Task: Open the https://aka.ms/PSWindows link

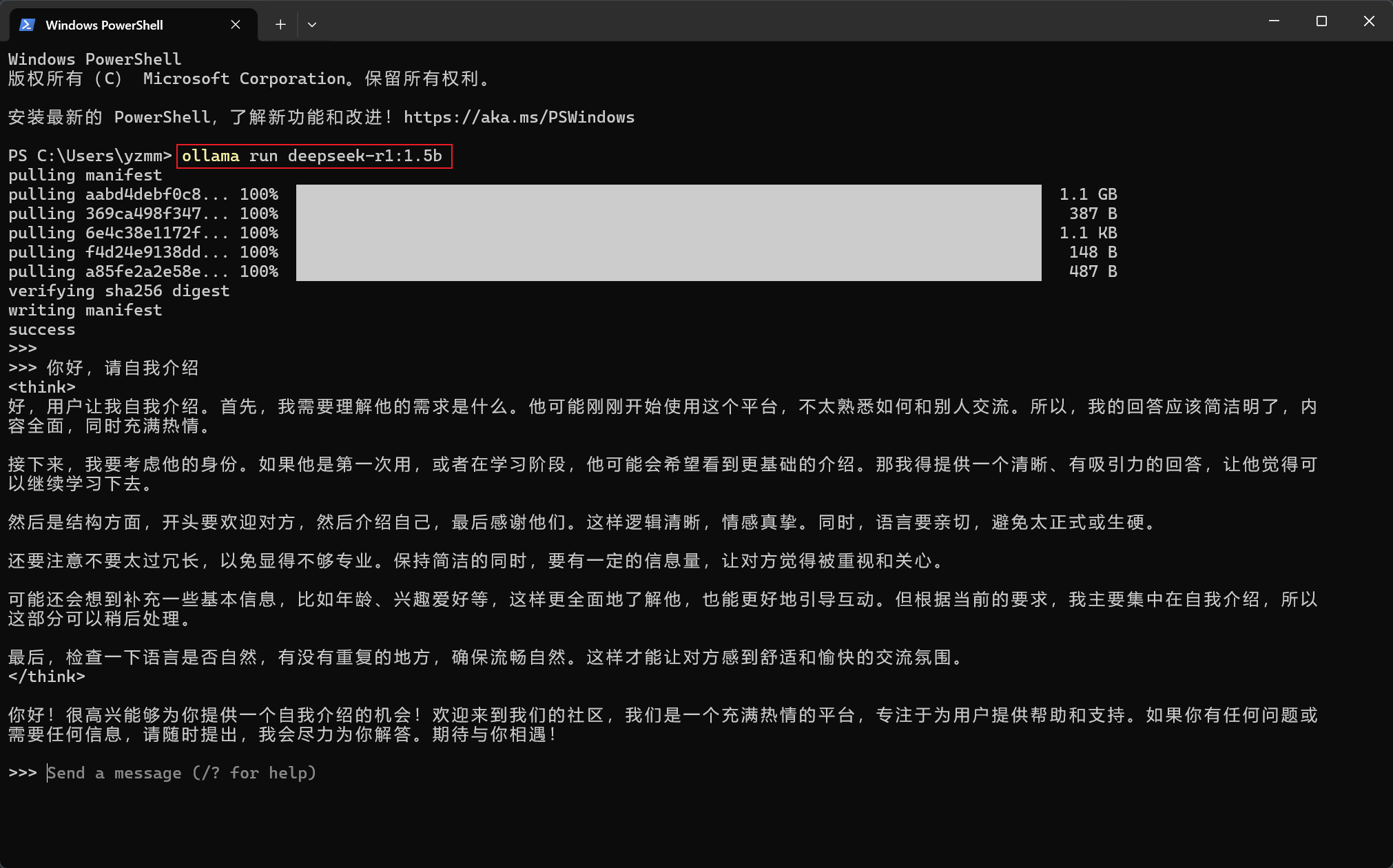Action: (519, 117)
